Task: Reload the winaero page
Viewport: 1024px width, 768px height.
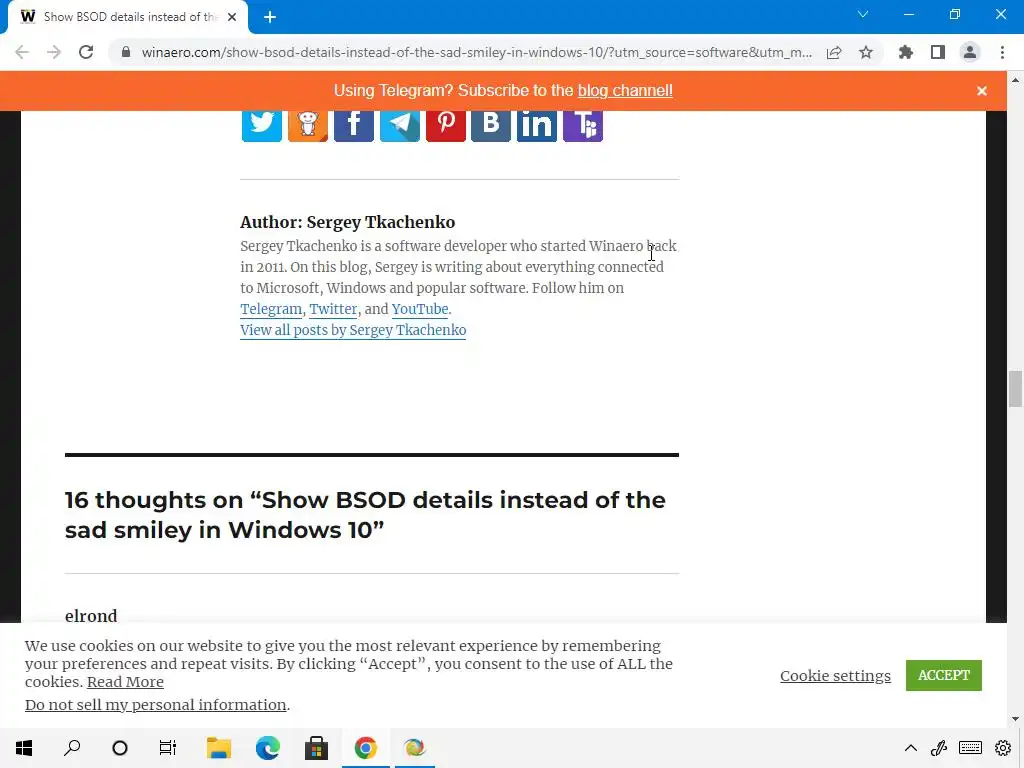Action: pos(86,52)
